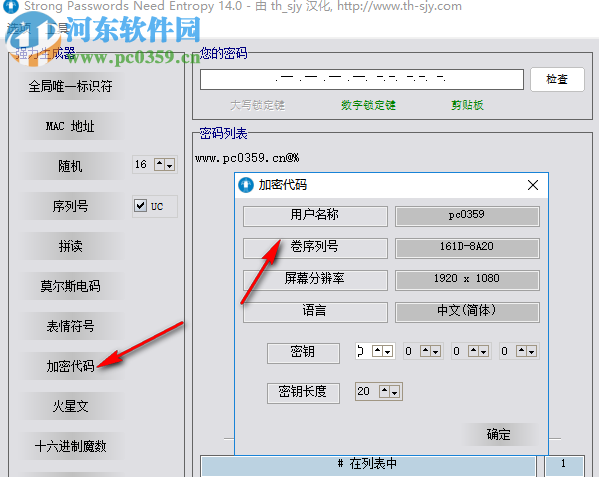
Task: Generate a MAC 地址 password
Action: [70, 126]
